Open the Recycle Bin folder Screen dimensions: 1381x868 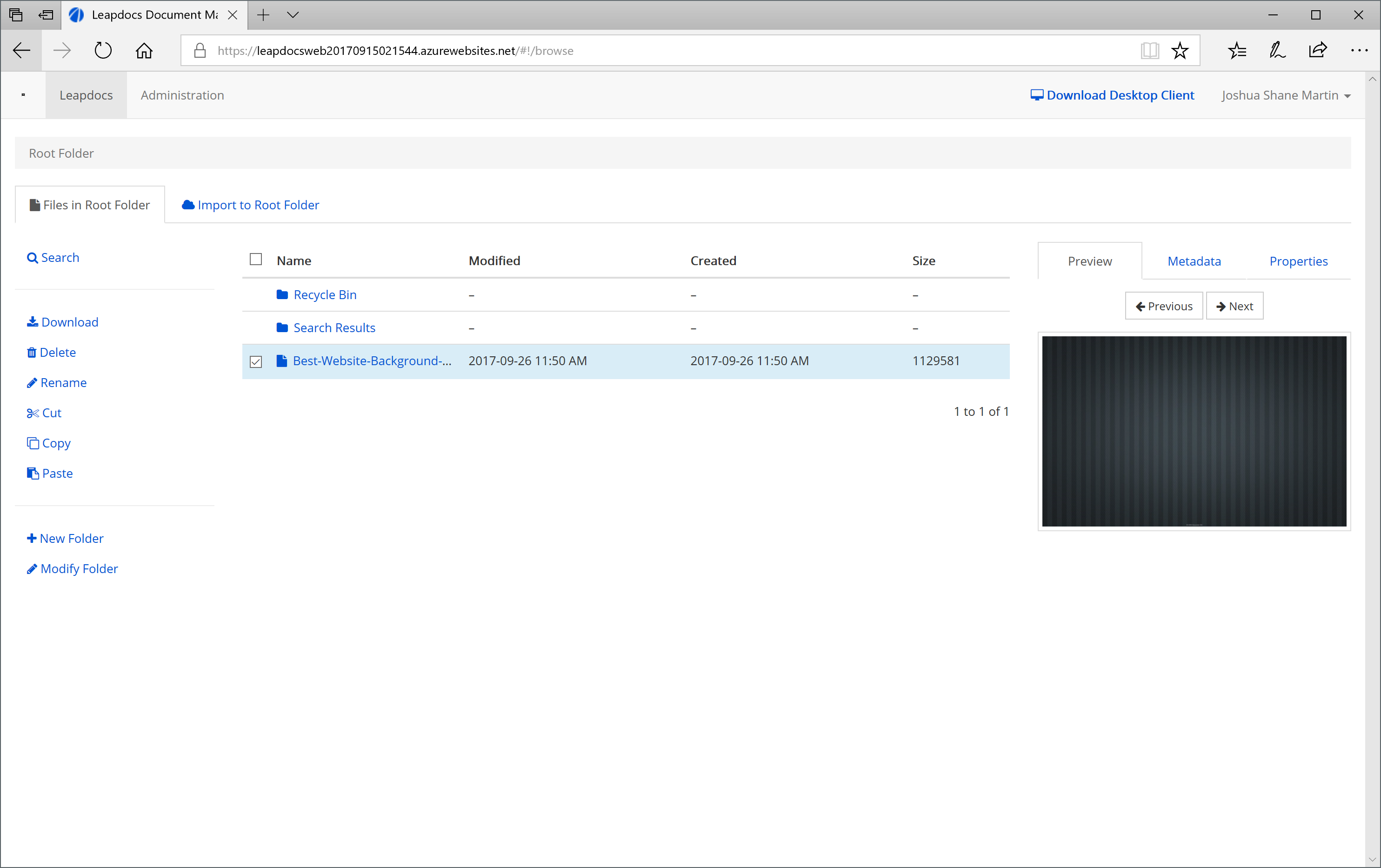(x=325, y=294)
